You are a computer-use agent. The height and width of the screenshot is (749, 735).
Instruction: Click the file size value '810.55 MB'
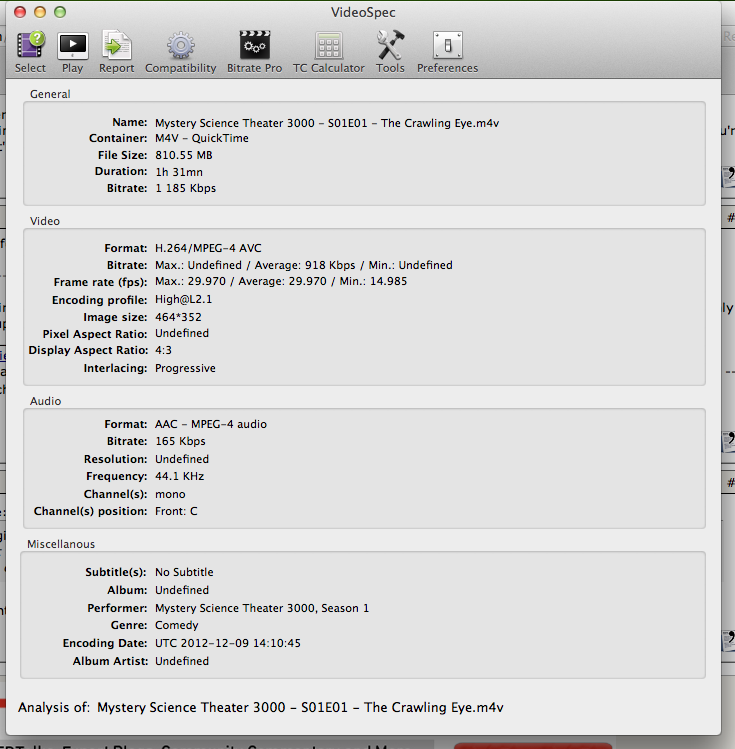tap(184, 155)
